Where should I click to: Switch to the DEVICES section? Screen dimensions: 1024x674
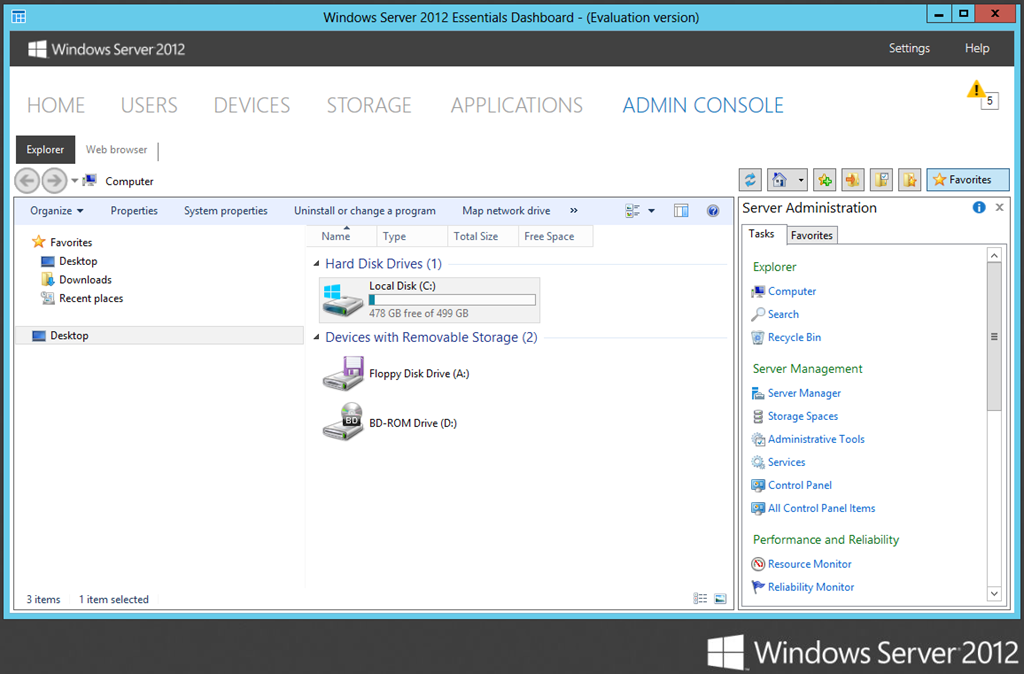pyautogui.click(x=252, y=105)
